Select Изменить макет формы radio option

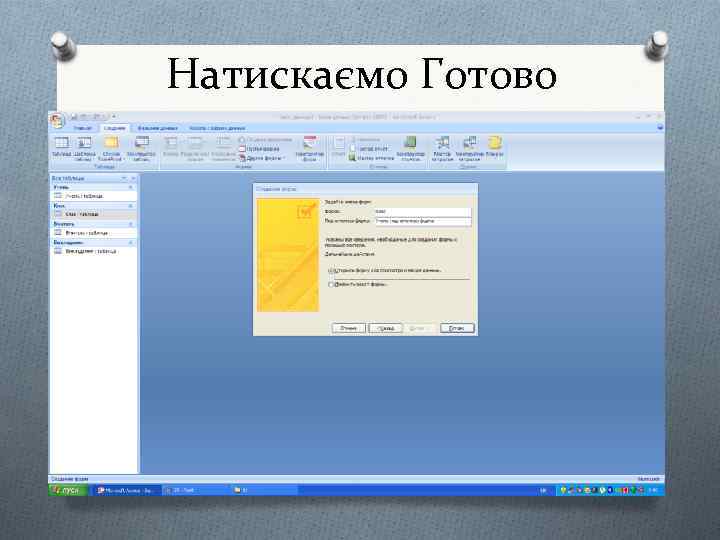331,285
